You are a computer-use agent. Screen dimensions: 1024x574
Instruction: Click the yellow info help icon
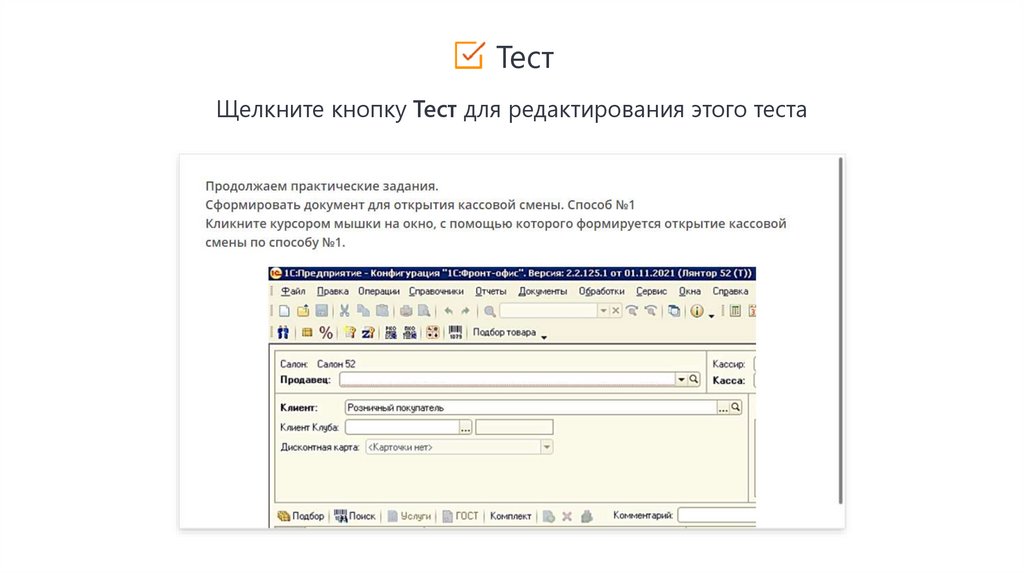[x=697, y=311]
